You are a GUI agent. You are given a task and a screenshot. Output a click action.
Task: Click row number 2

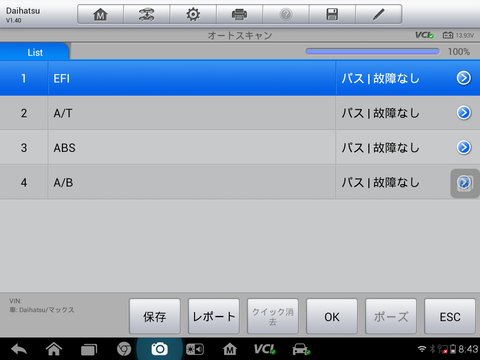(x=24, y=113)
